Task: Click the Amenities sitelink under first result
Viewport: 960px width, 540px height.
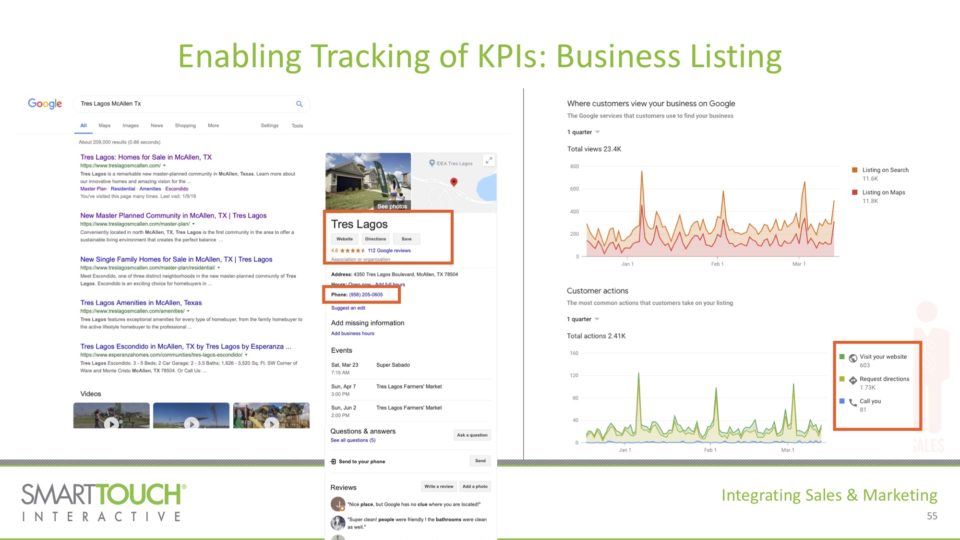Action: coord(150,189)
